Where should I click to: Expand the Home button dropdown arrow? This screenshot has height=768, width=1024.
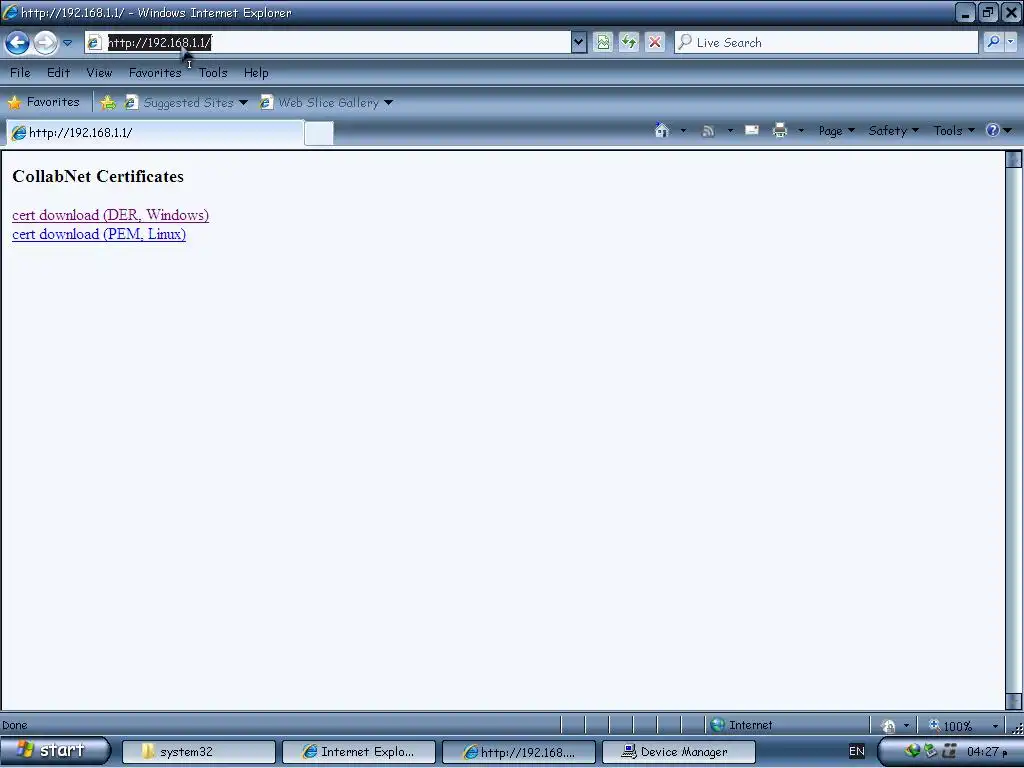[x=683, y=131]
